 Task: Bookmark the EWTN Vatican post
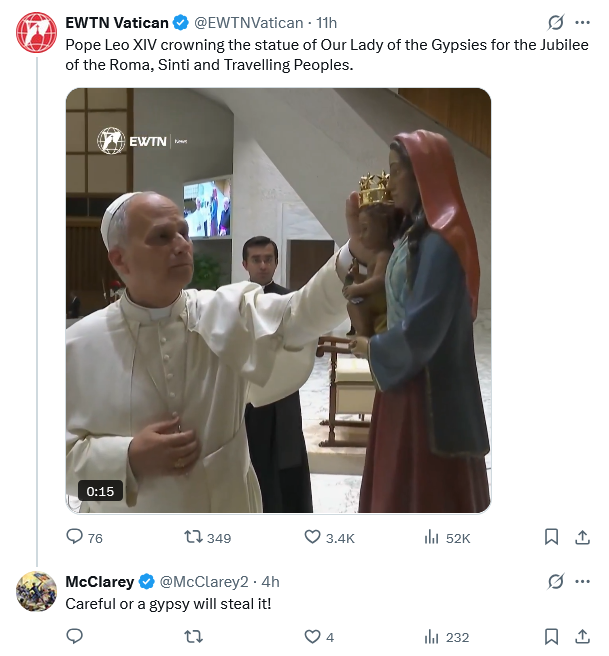tap(551, 537)
